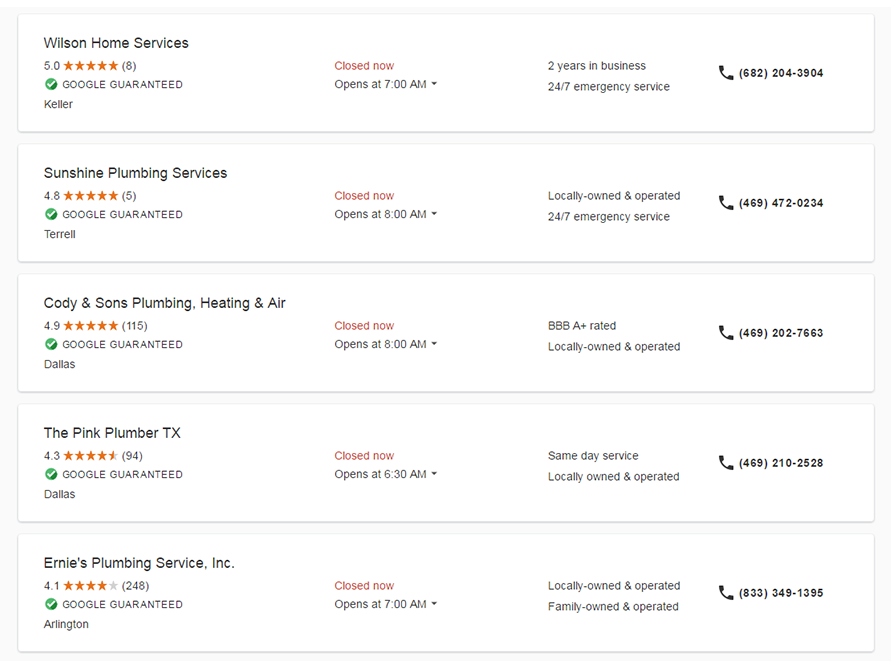The width and height of the screenshot is (891, 661).
Task: Click '24/7 emergency service' on Wilson Home Services card
Action: click(x=609, y=86)
